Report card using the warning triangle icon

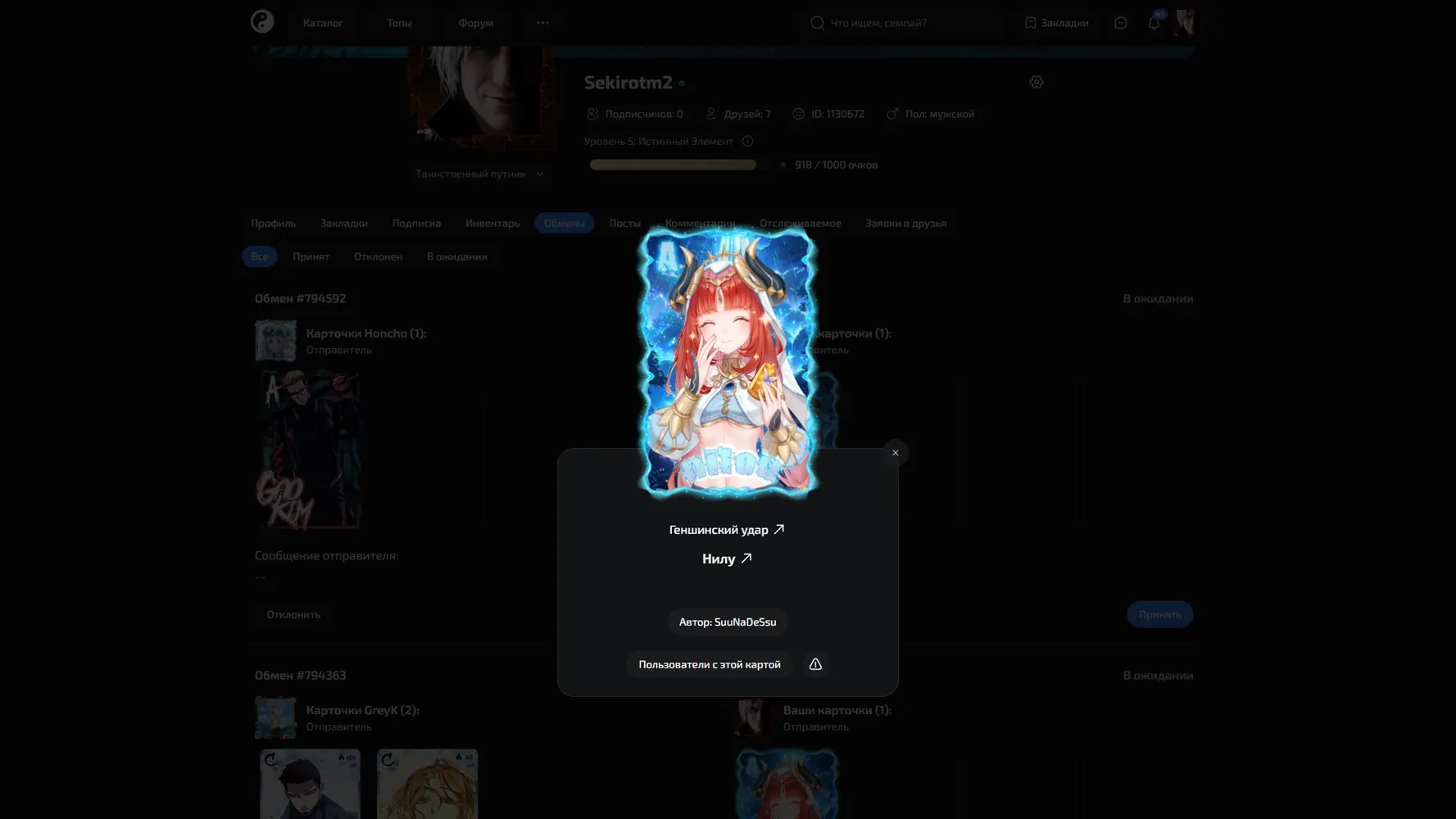click(x=815, y=664)
